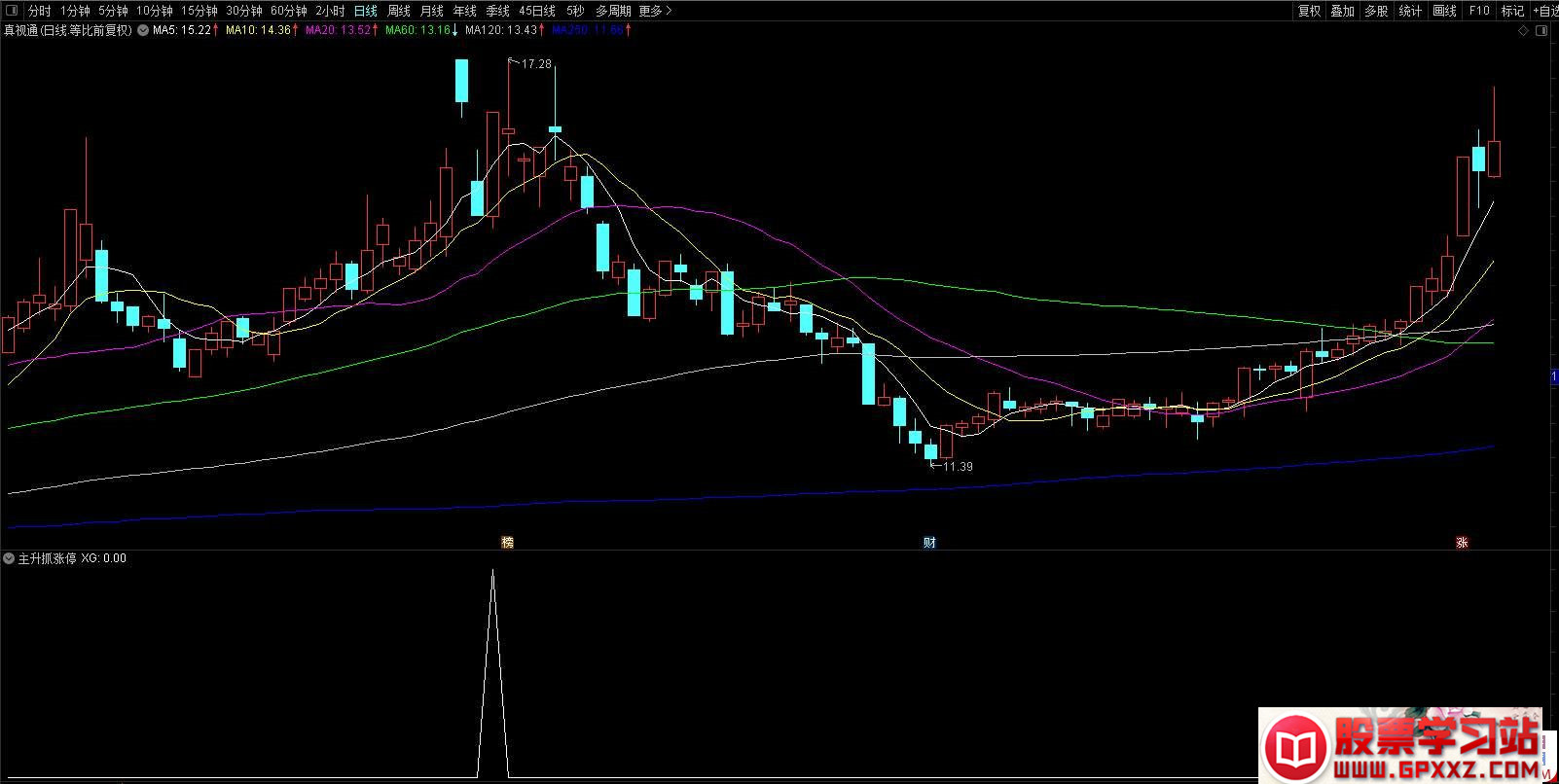
Task: Expand the 真视通 main chart indicator dropdown
Action: pyautogui.click(x=143, y=30)
